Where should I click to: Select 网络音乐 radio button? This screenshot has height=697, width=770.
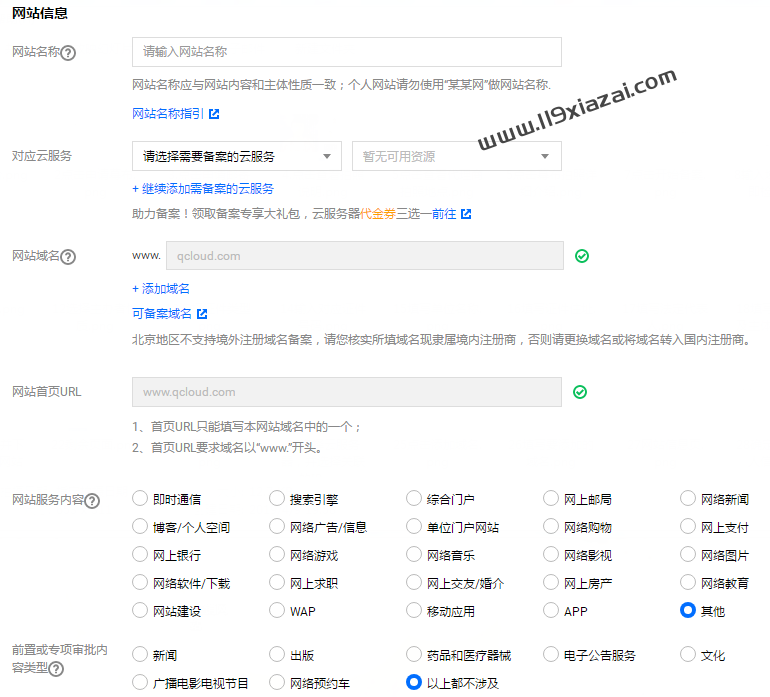(x=414, y=554)
